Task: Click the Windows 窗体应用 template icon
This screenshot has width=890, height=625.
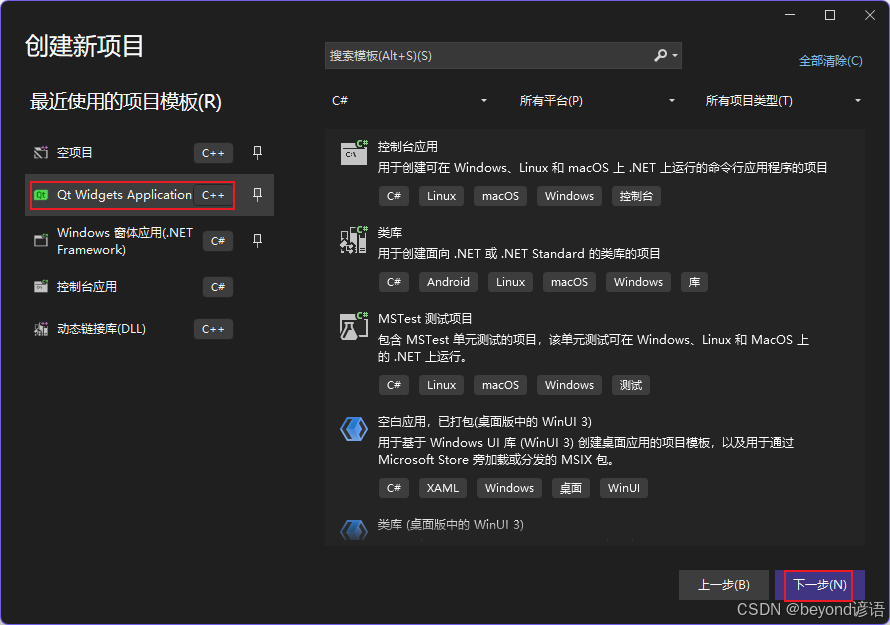Action: (x=41, y=241)
